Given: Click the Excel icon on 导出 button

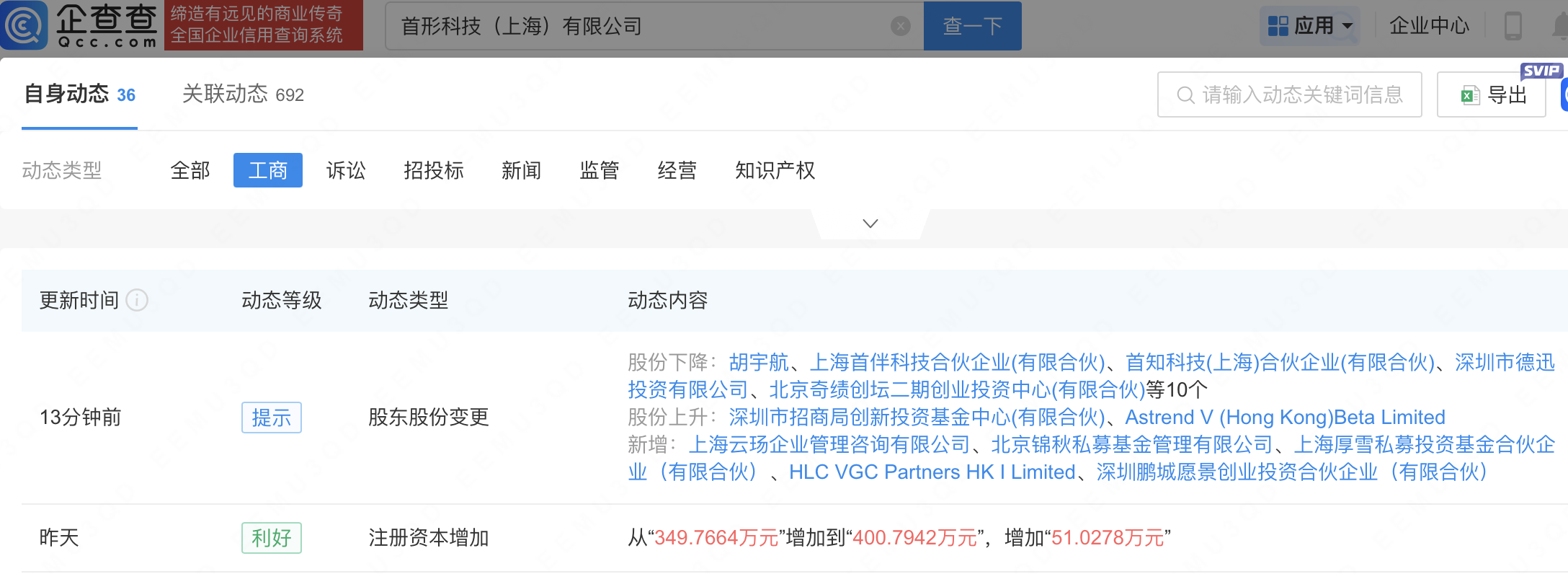Looking at the screenshot, I should 1470,95.
